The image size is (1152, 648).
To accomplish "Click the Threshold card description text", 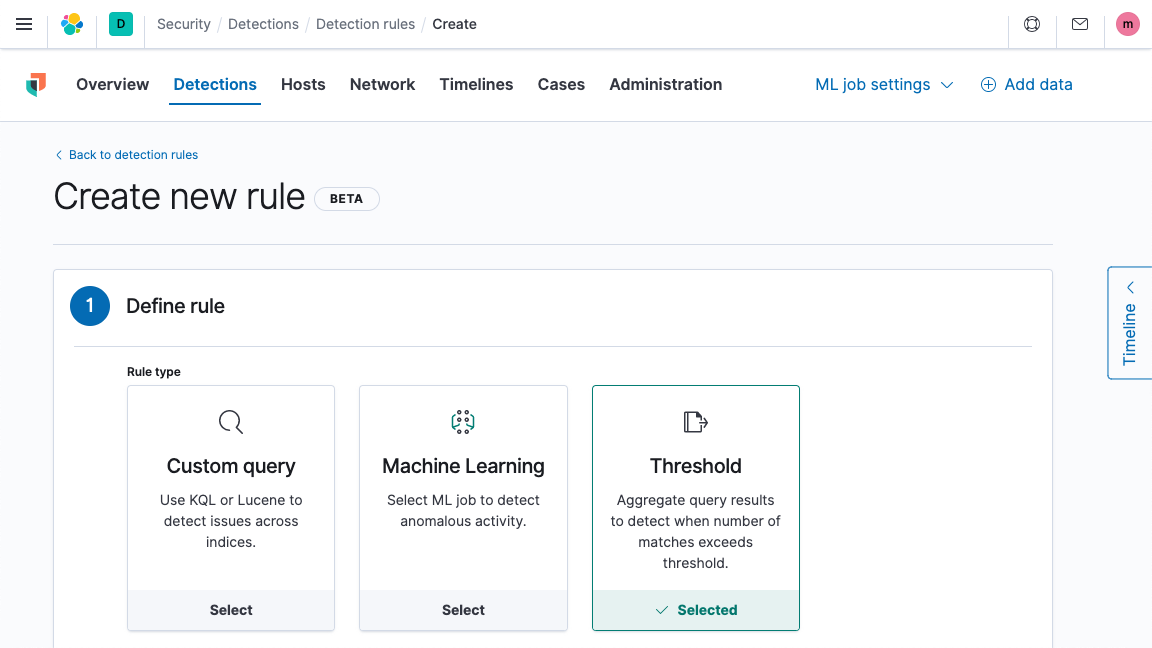I will (x=695, y=531).
